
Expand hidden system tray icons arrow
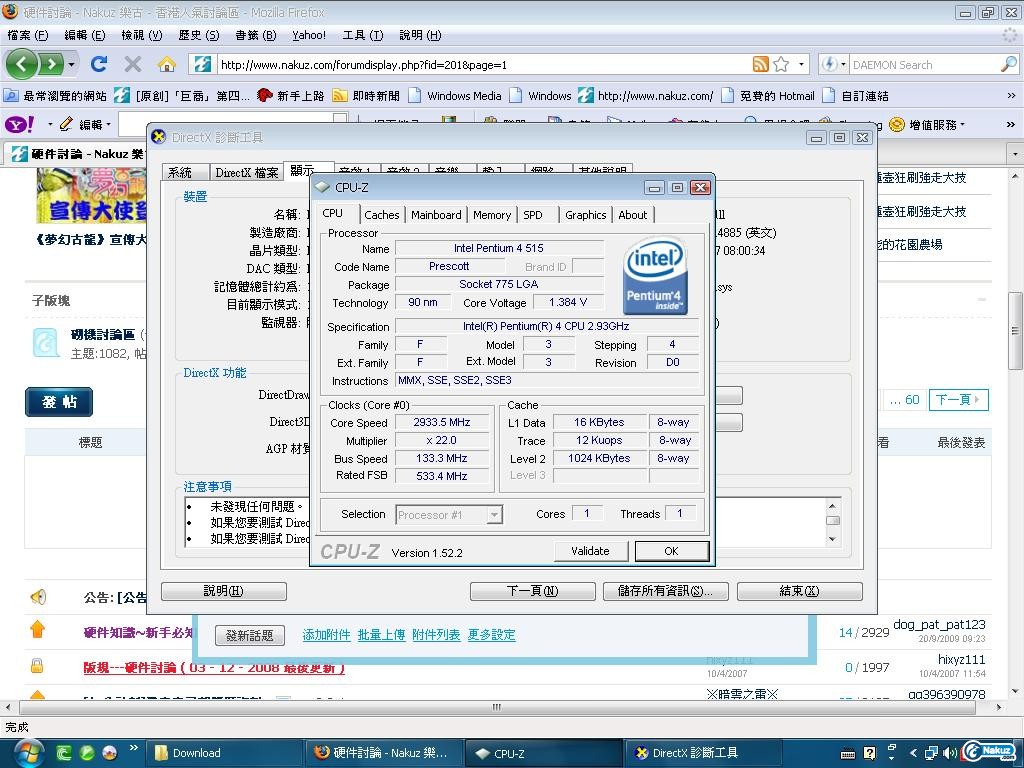coord(913,754)
